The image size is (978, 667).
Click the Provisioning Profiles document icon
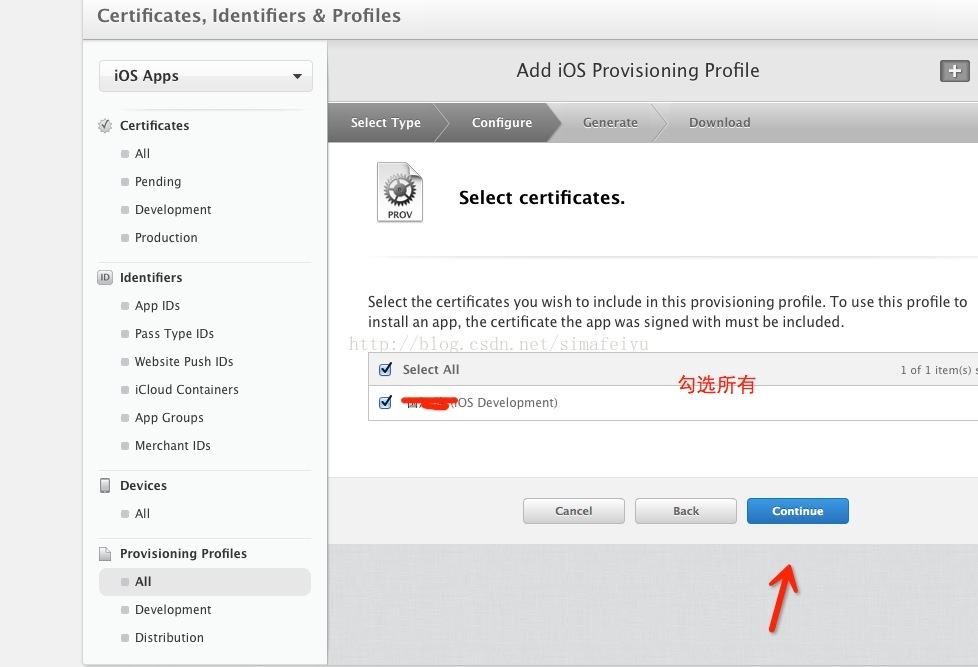[x=105, y=553]
